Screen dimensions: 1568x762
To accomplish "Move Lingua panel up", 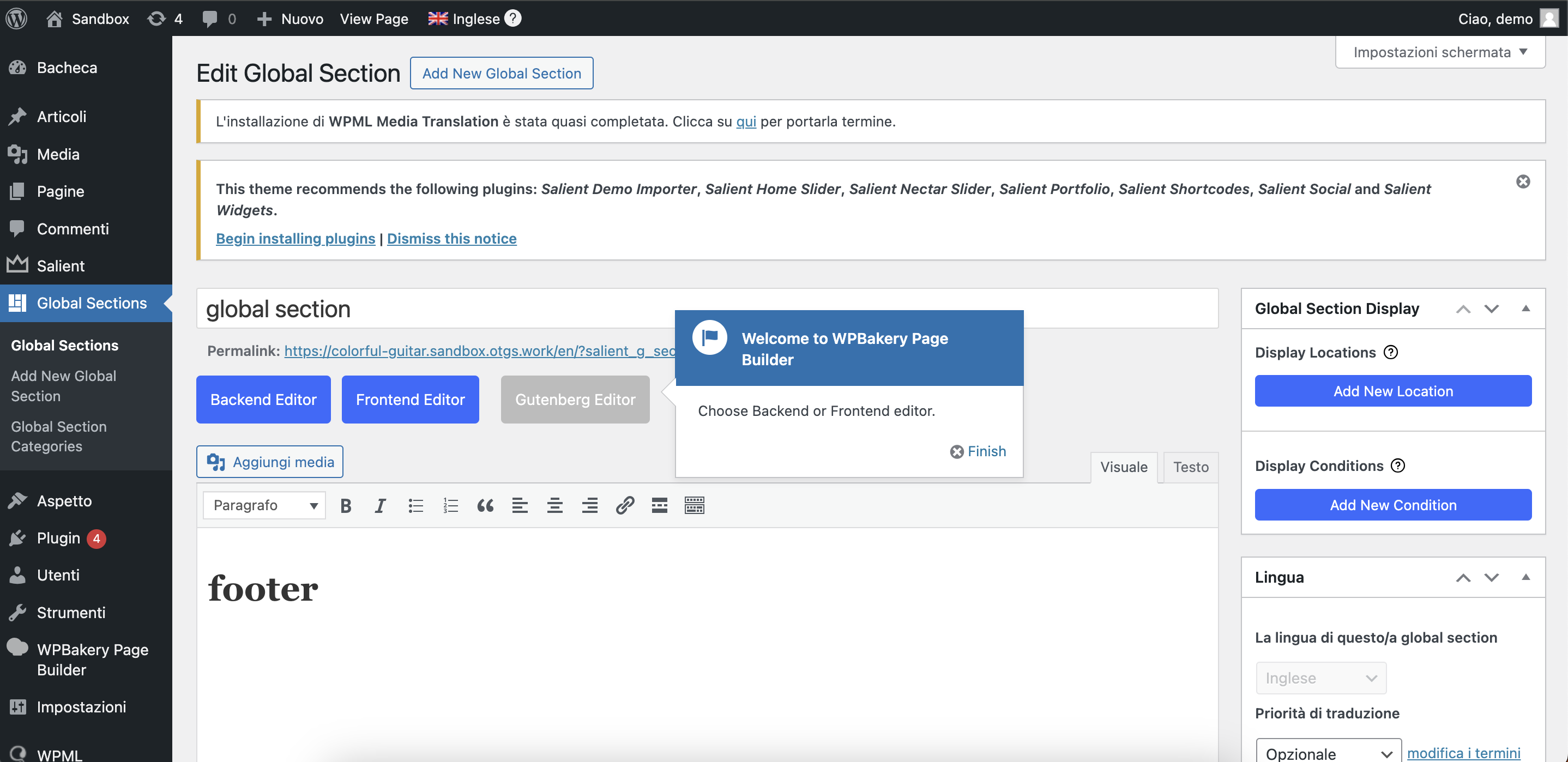I will click(1463, 578).
